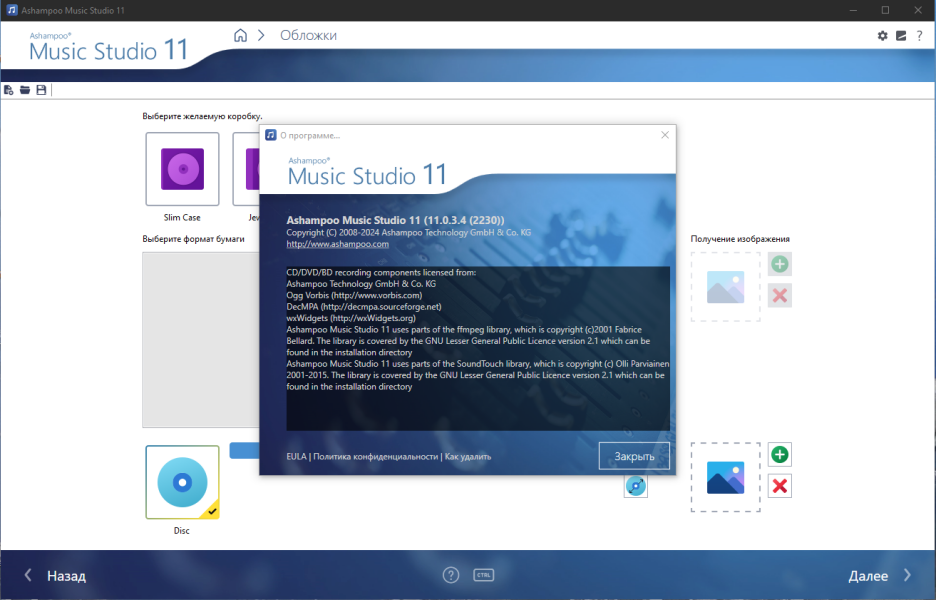Click the vivid image placeholder with dashed border

click(725, 477)
